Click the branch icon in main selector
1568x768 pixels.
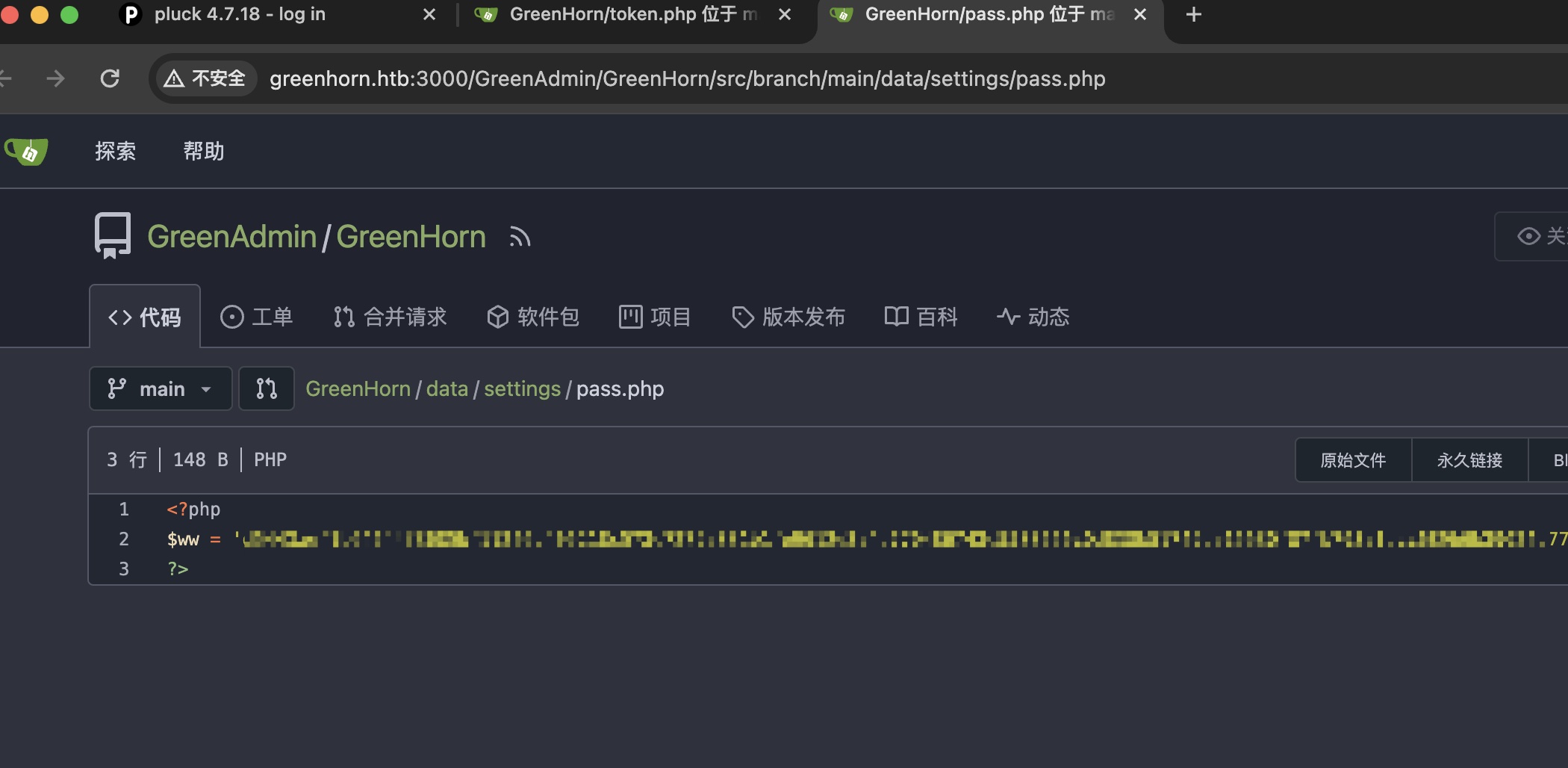pyautogui.click(x=116, y=388)
